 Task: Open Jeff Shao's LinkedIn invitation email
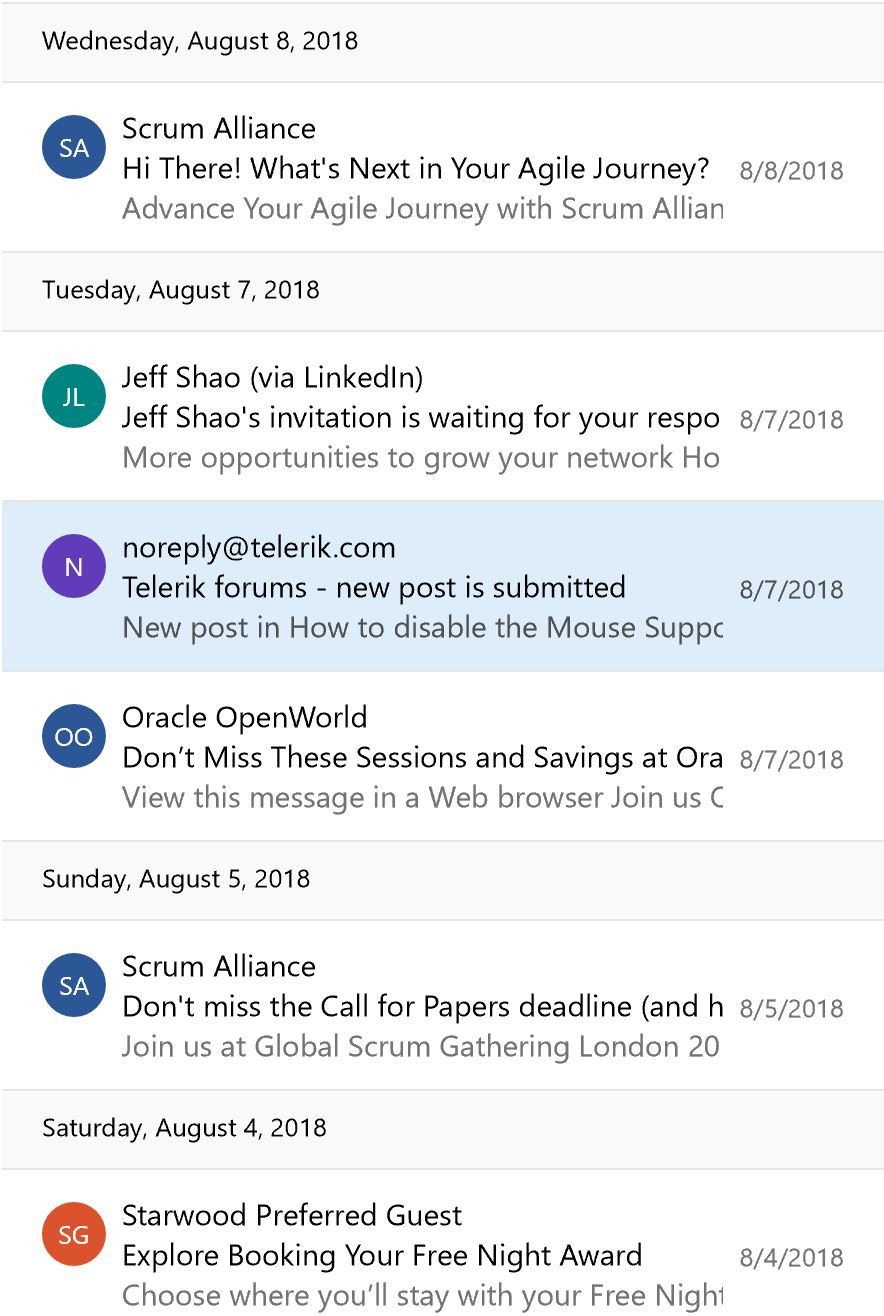pyautogui.click(x=420, y=418)
